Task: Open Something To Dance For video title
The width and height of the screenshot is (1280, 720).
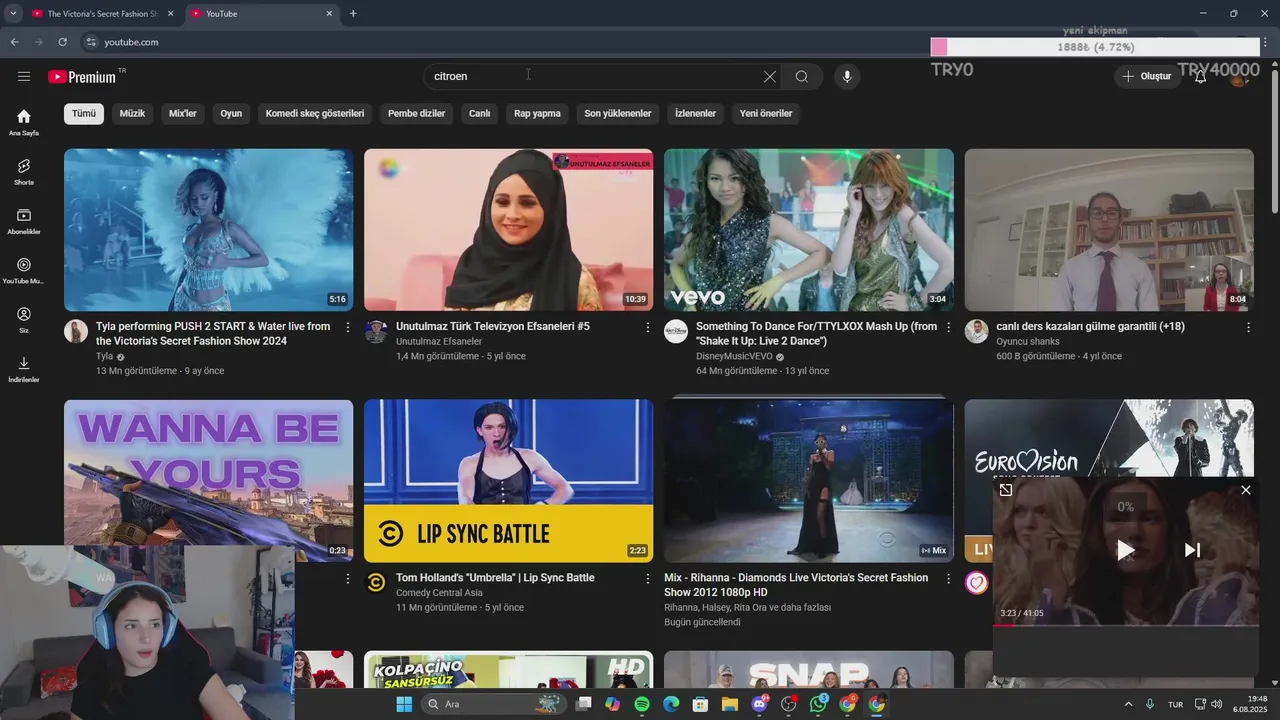Action: pyautogui.click(x=817, y=334)
